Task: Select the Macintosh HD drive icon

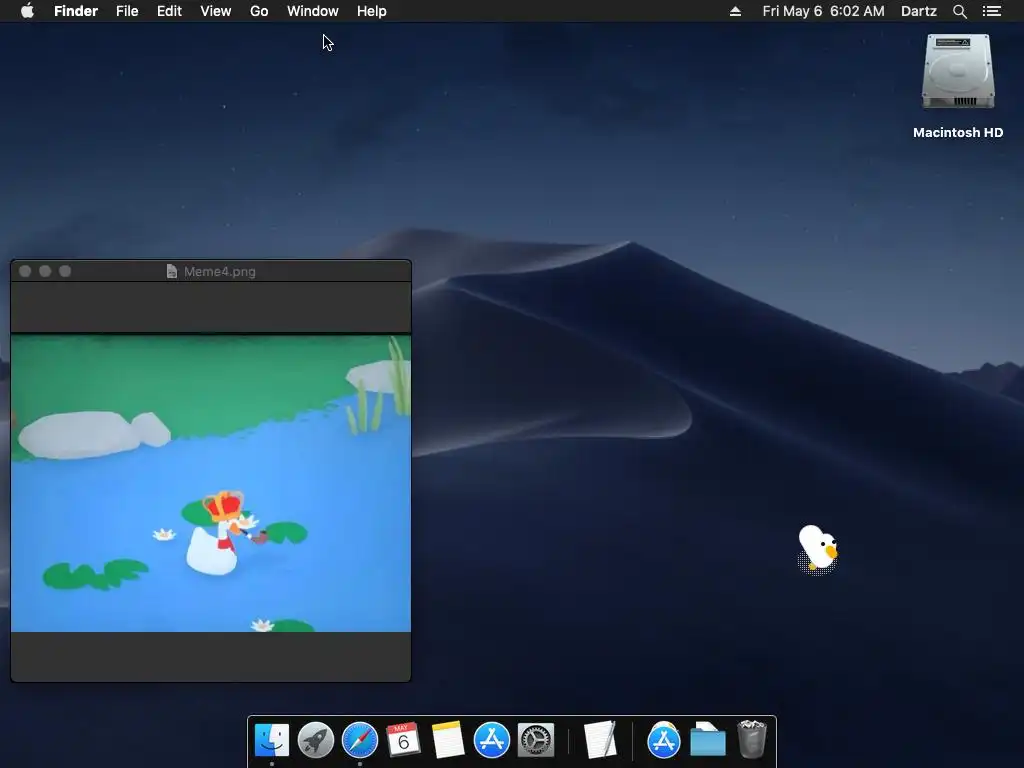Action: (958, 72)
